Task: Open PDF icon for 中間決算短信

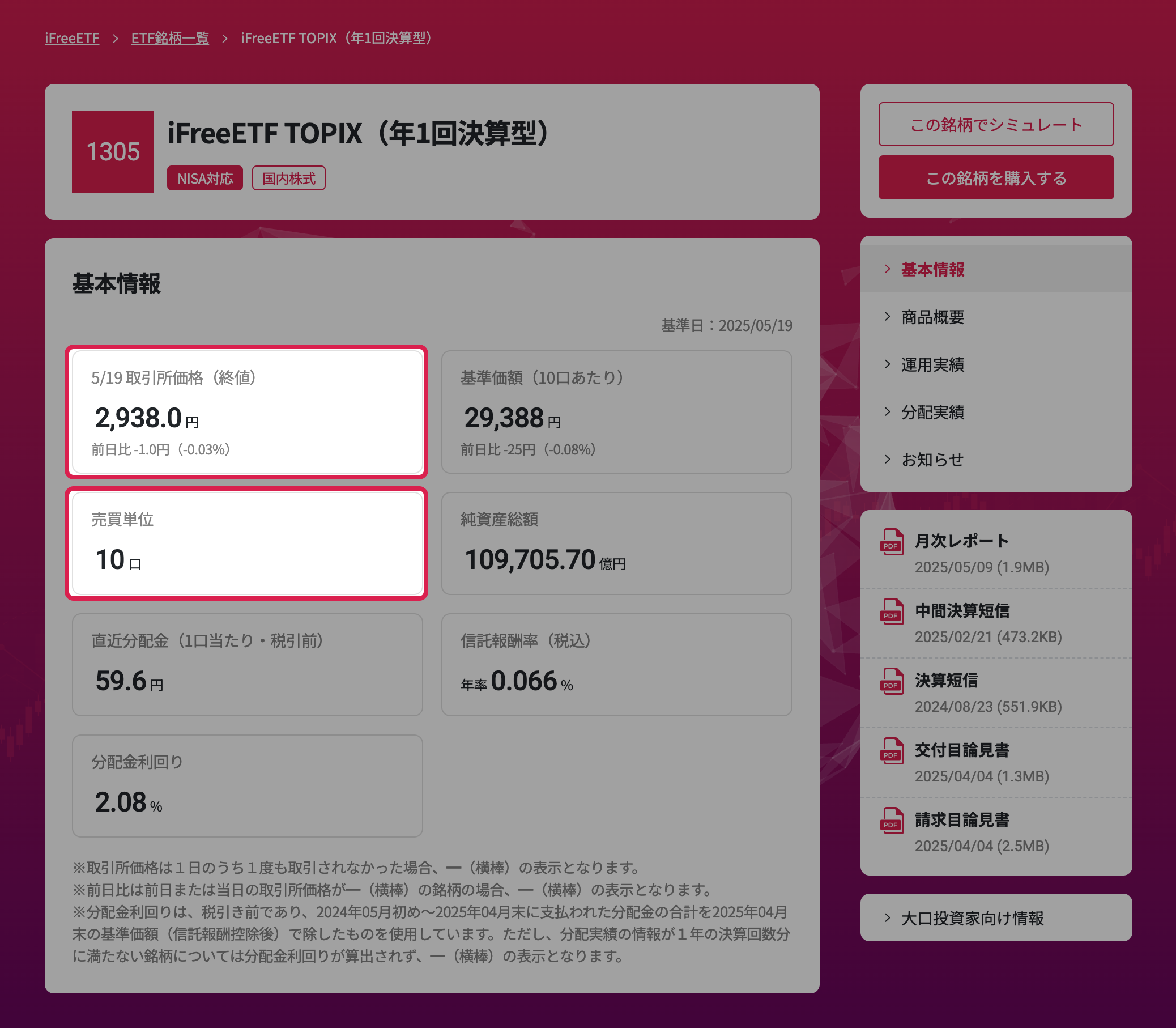Action: pos(892,611)
